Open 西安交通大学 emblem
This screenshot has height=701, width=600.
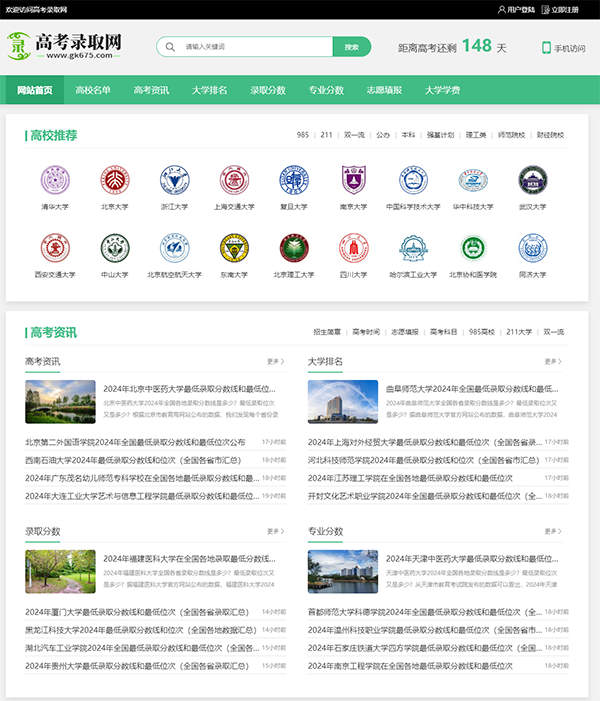pyautogui.click(x=55, y=248)
